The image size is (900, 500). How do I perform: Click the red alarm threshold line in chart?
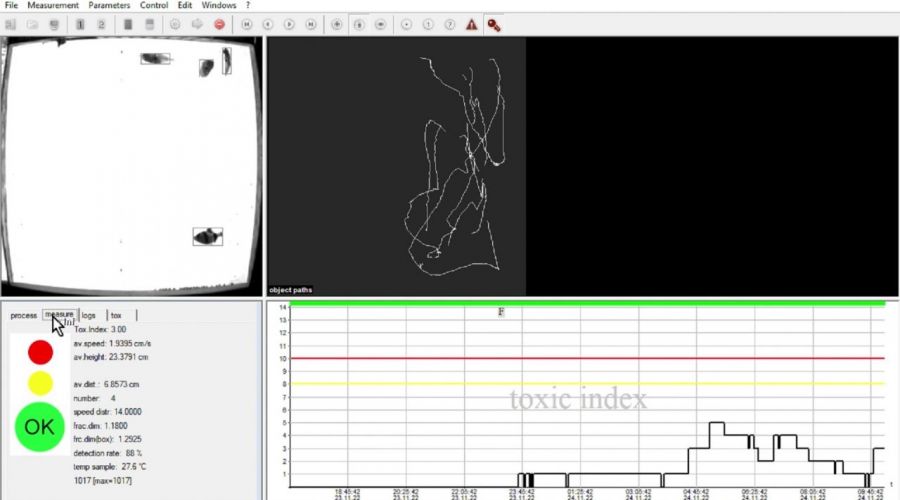pyautogui.click(x=587, y=358)
